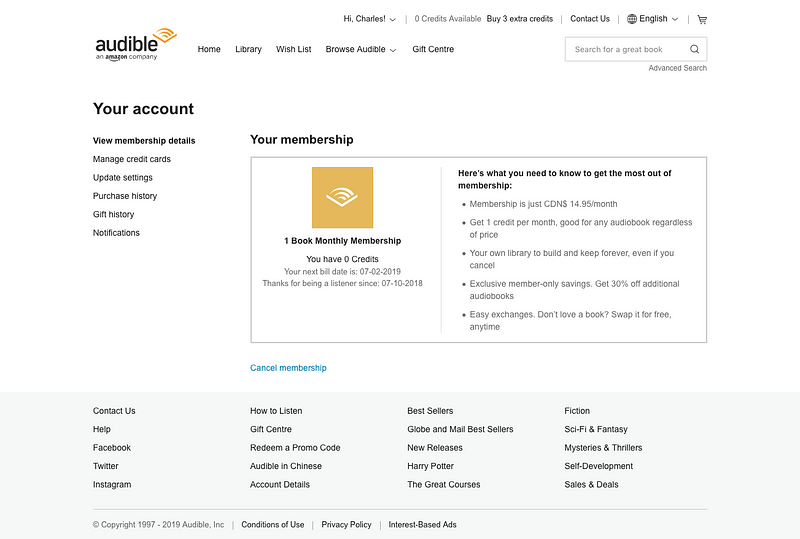This screenshot has width=800, height=539.
Task: Open Redeem a Promo Code footer link
Action: pos(295,448)
